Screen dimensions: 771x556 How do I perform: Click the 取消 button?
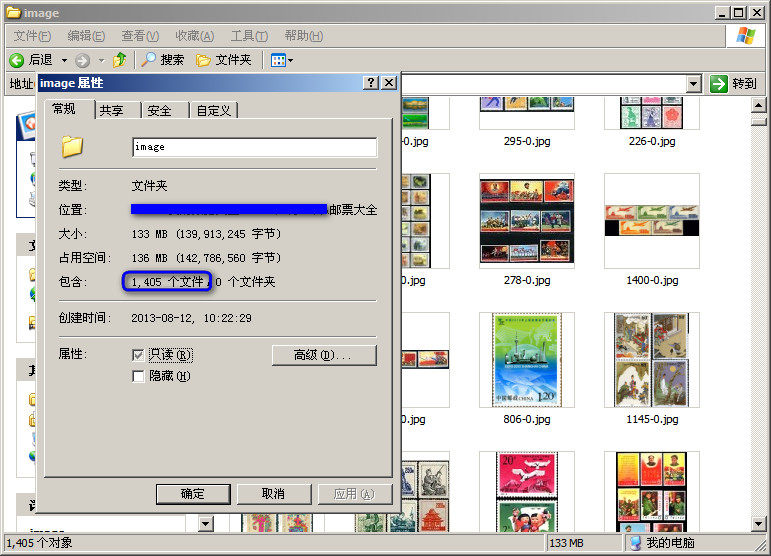tap(274, 494)
